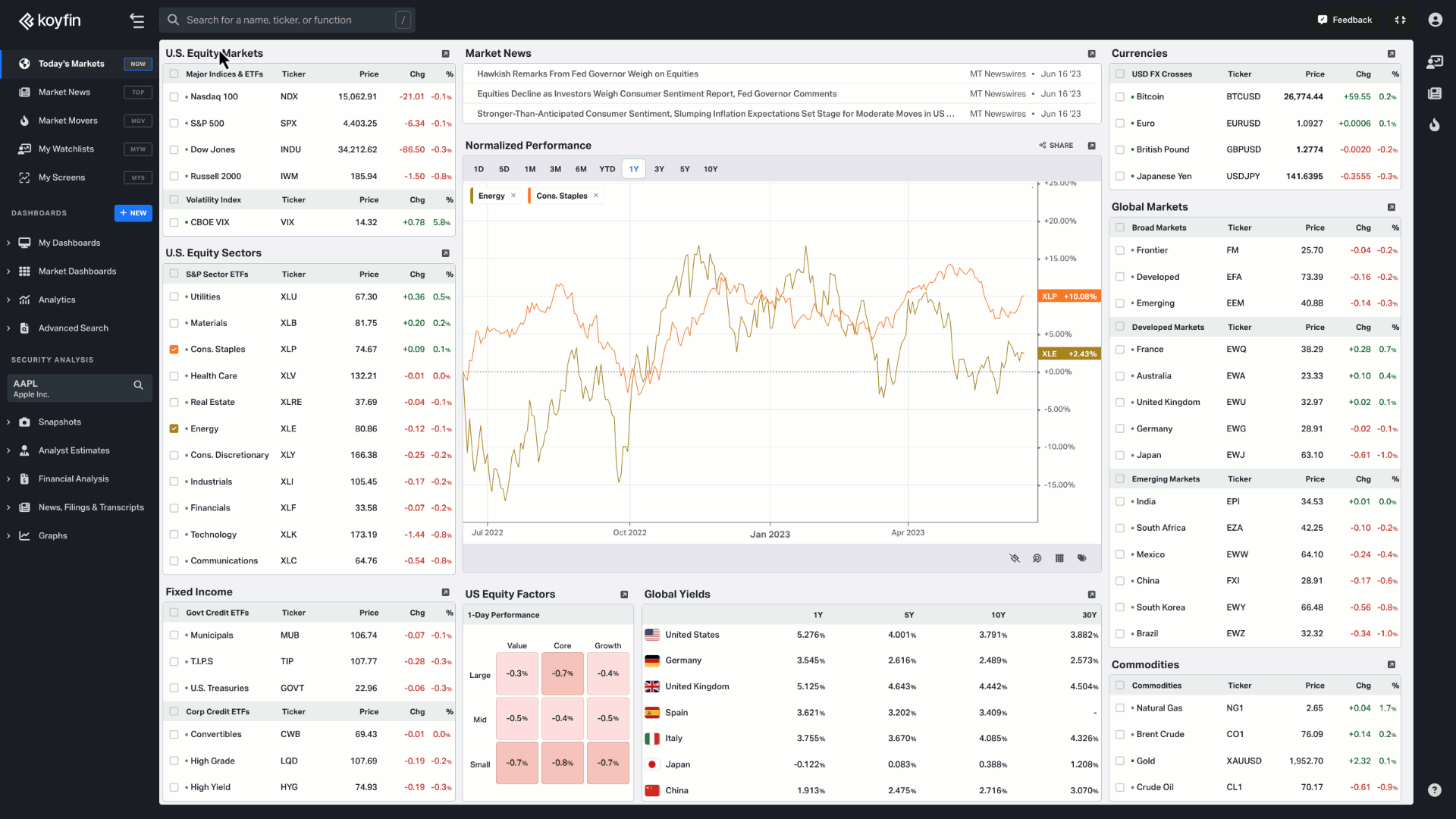Image resolution: width=1456 pixels, height=819 pixels.
Task: Check the Gold commodity checkbox
Action: coord(1120,761)
